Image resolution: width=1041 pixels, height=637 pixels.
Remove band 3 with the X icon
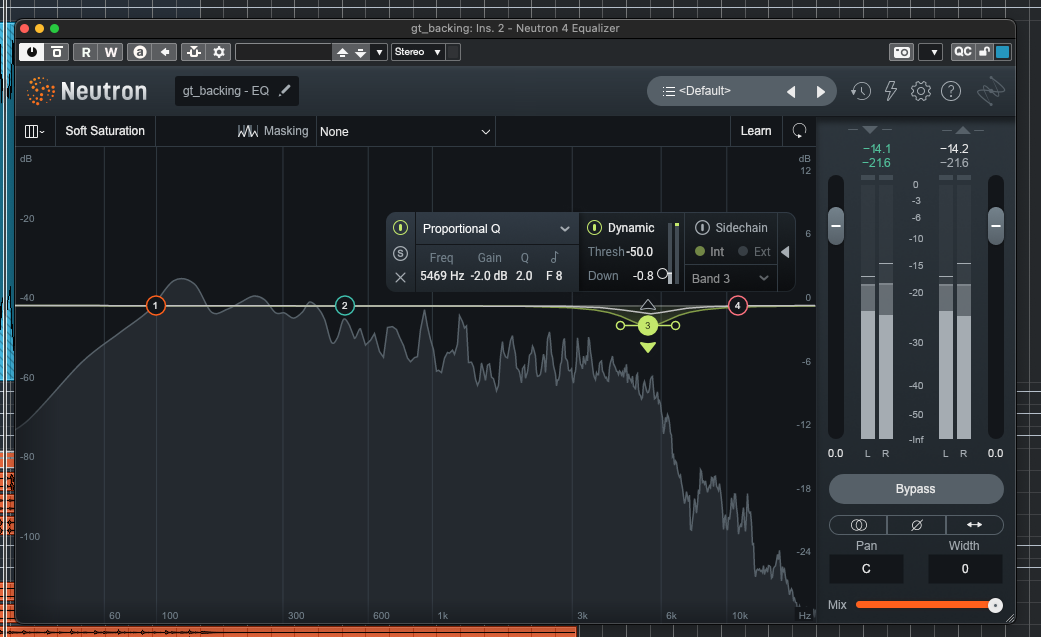(x=400, y=277)
